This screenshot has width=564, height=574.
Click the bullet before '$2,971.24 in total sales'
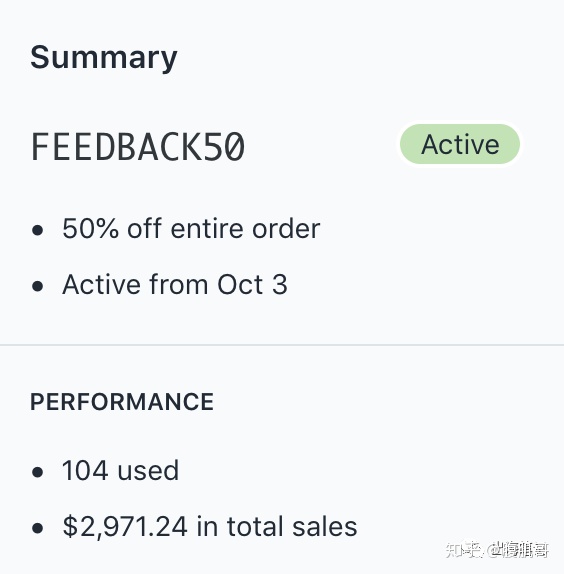pyautogui.click(x=37, y=528)
